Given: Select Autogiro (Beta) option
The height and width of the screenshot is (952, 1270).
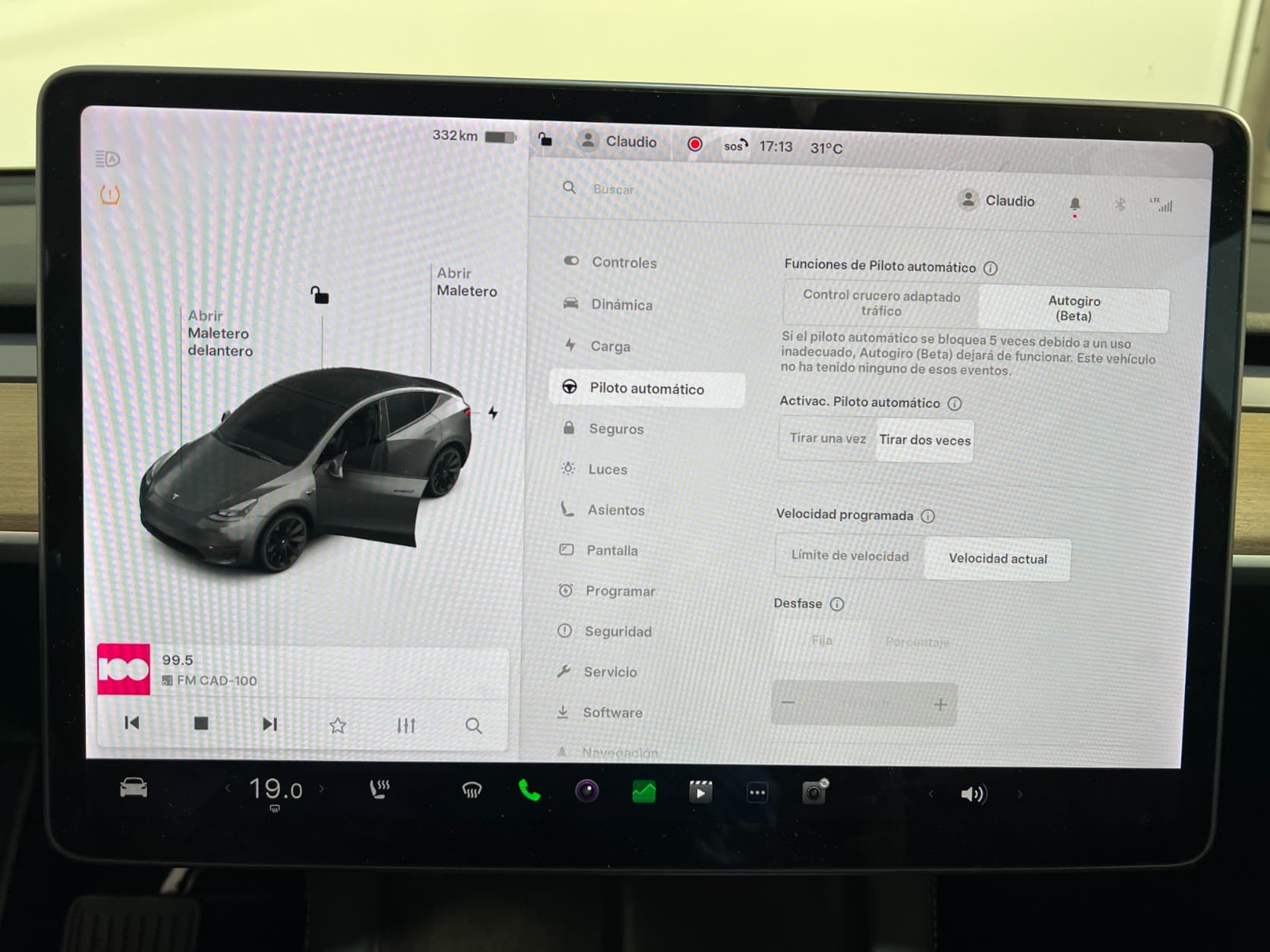Looking at the screenshot, I should pos(1073,309).
